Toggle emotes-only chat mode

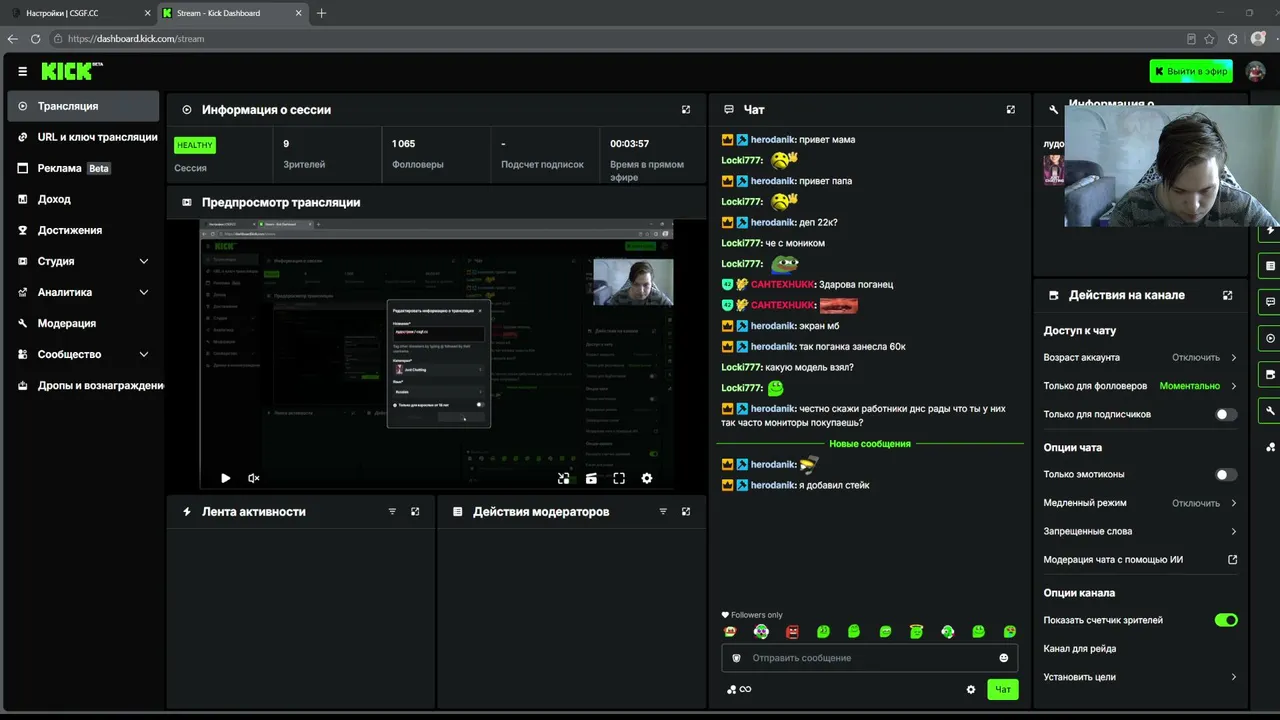point(1226,475)
